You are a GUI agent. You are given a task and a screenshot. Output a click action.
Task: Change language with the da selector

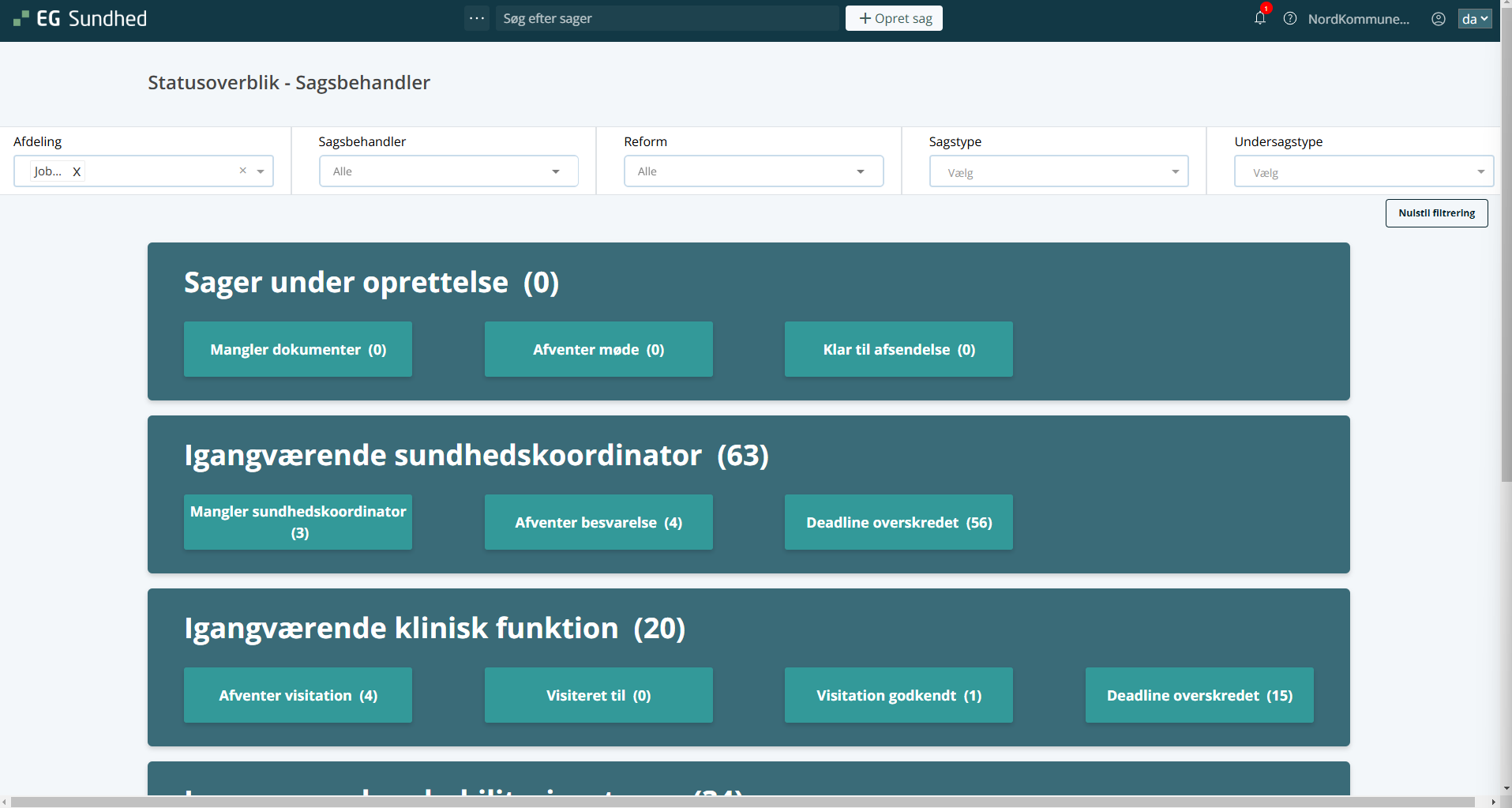1474,19
